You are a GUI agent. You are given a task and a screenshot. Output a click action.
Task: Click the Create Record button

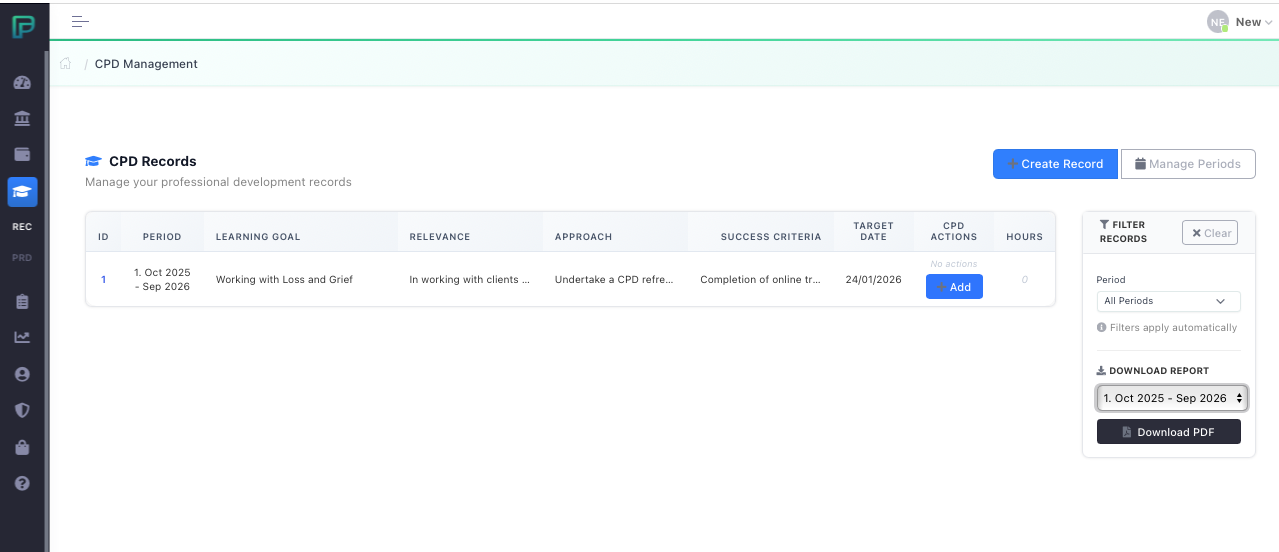click(x=1054, y=164)
